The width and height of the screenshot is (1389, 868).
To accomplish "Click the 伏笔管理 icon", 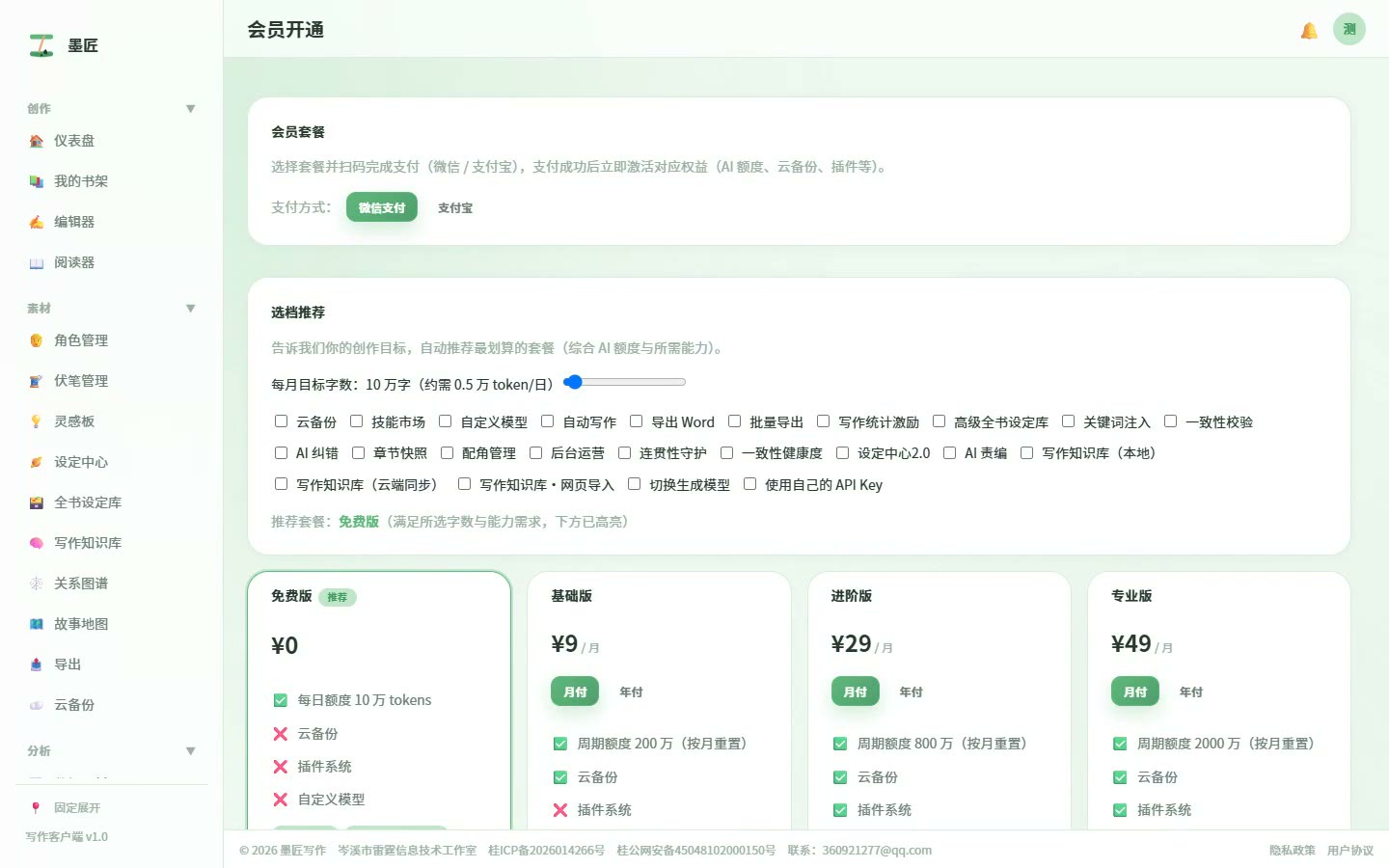I will [x=36, y=381].
